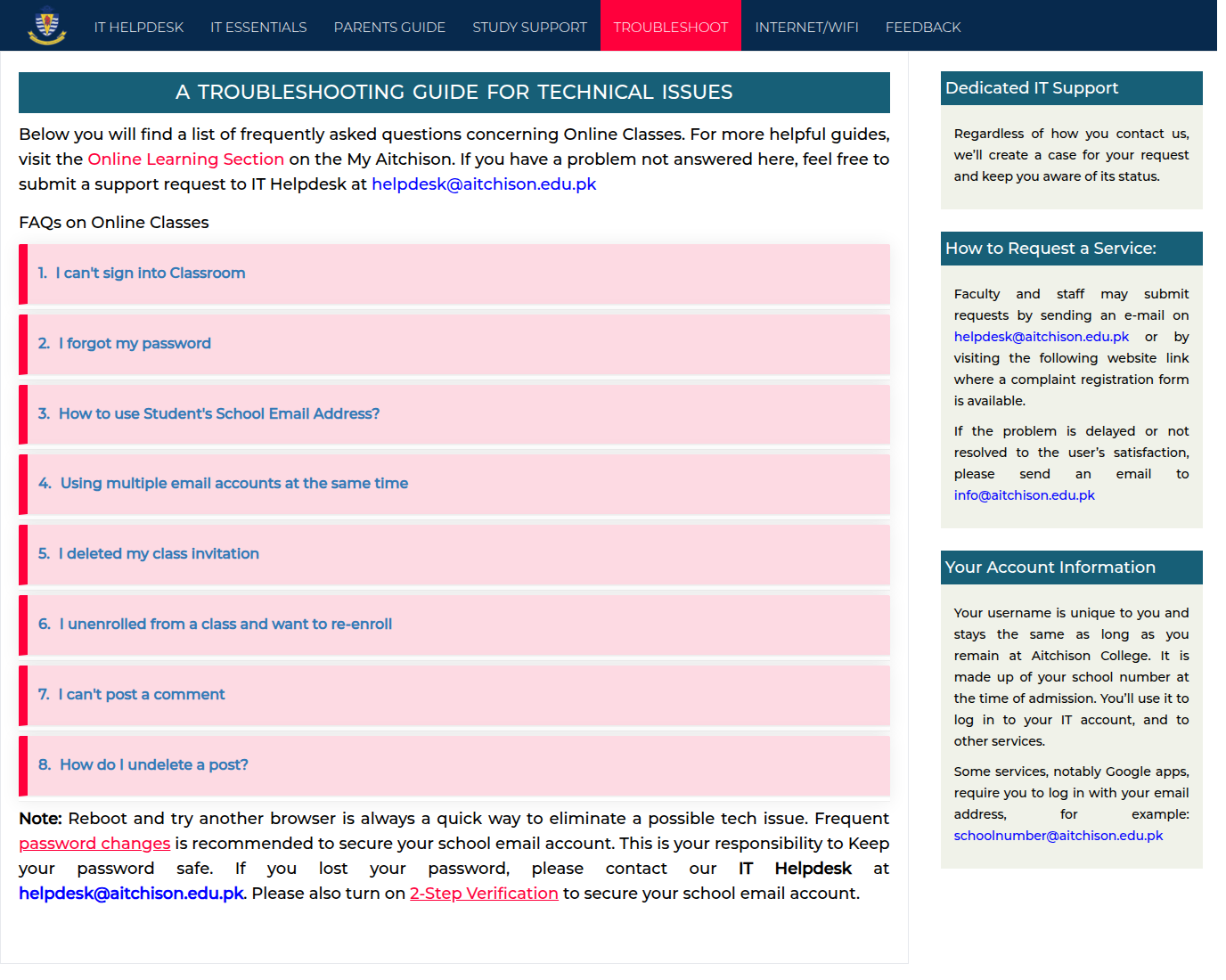1226x980 pixels.
Task: Select Study Support in navigation
Action: pyautogui.click(x=529, y=28)
